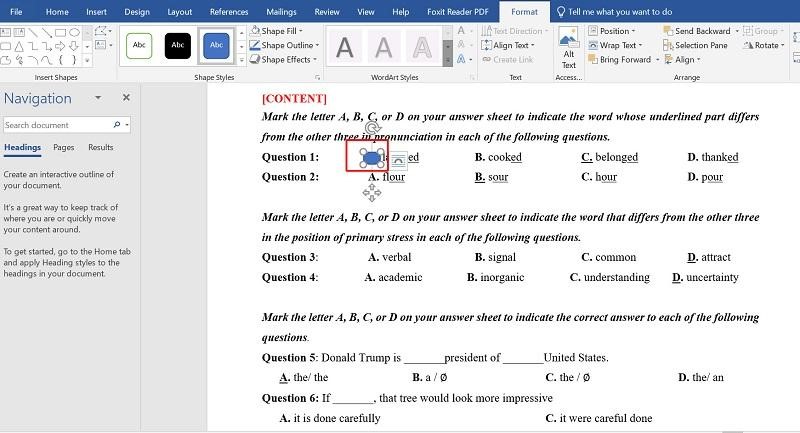Screen dimensions: 800x433
Task: Switch to the Home tab
Action: (57, 11)
